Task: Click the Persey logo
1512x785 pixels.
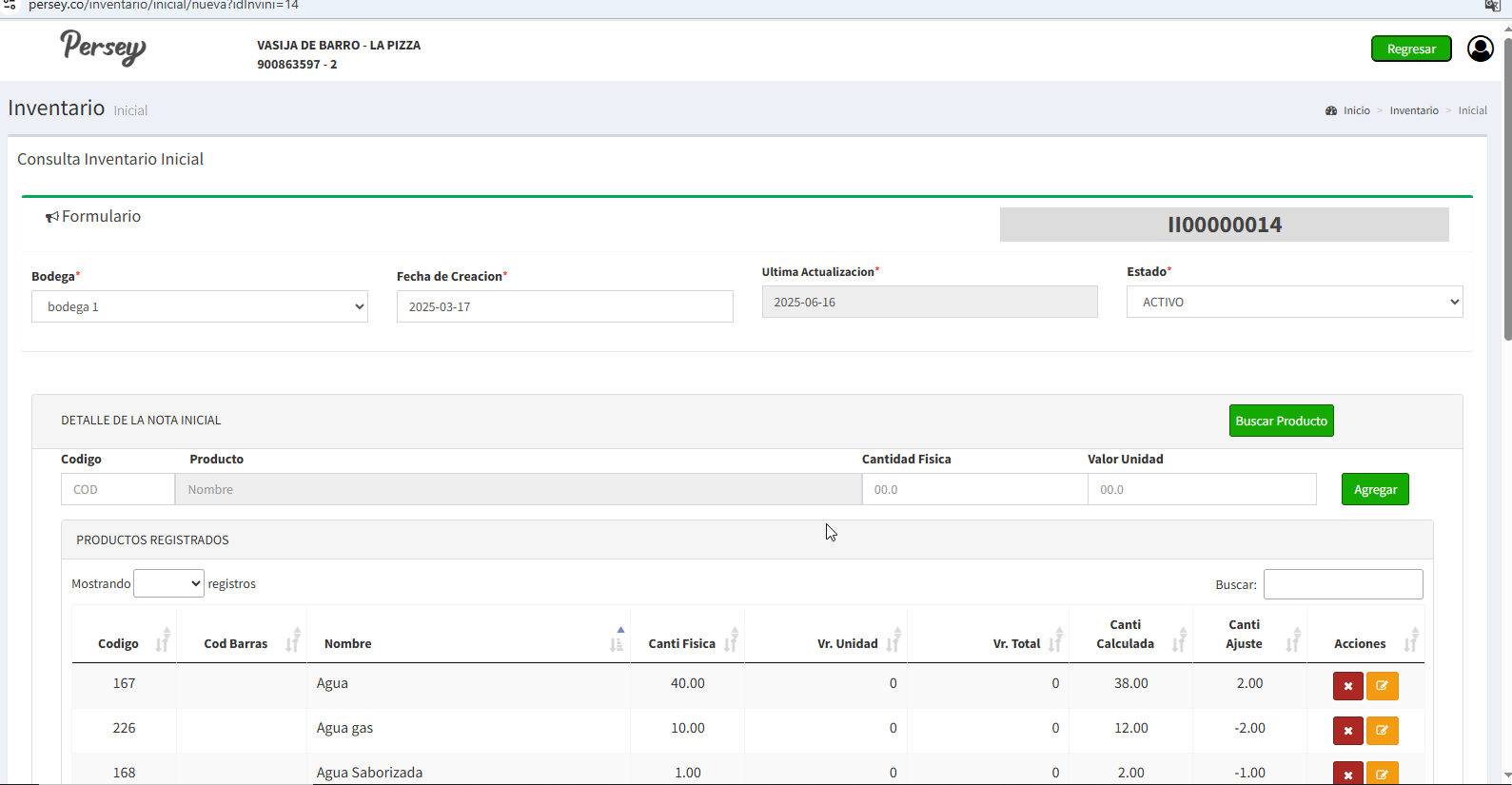Action: pyautogui.click(x=103, y=48)
